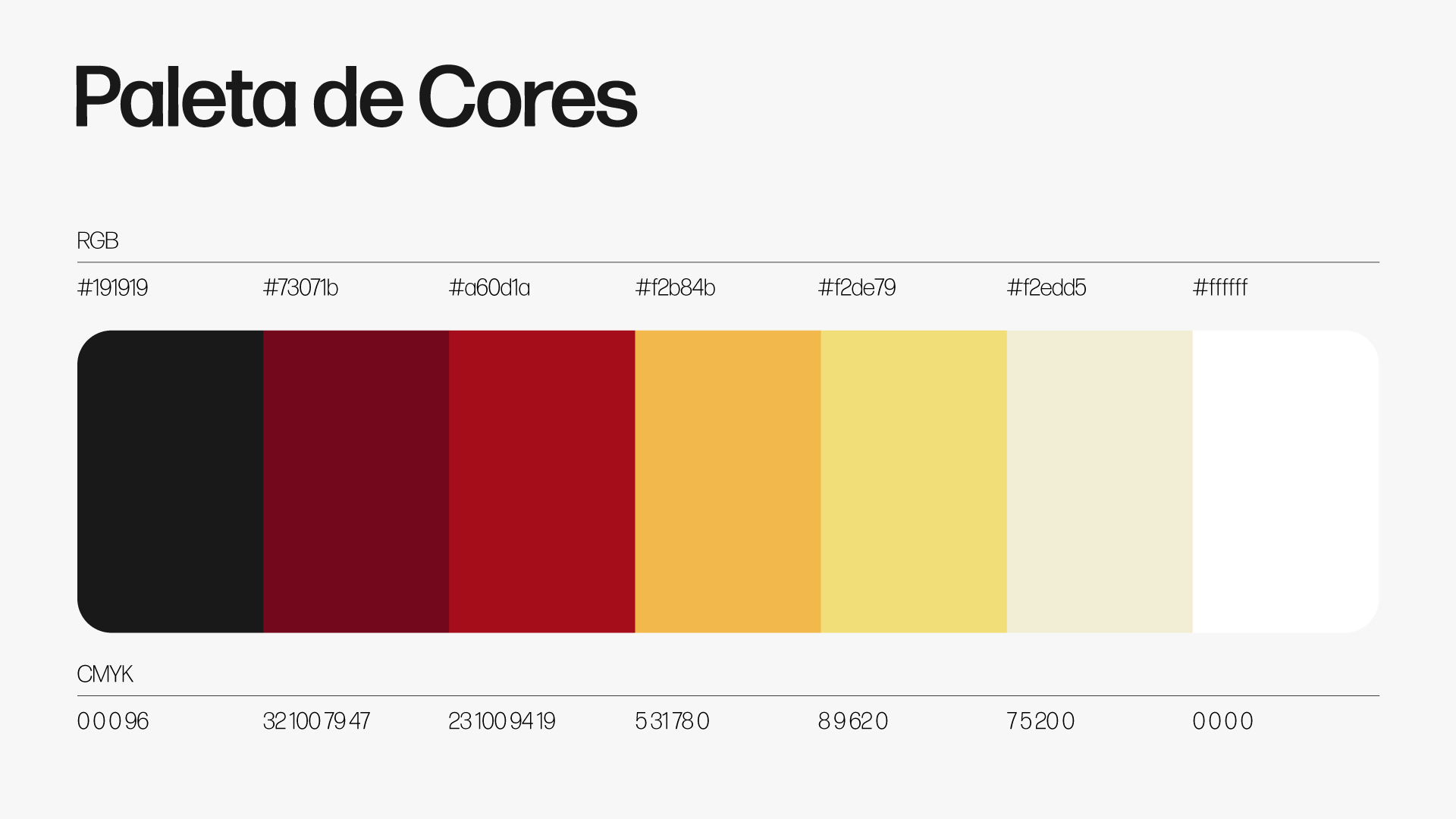Click the dark burgundy #73071b swatch
This screenshot has width=1456, height=819.
click(356, 481)
